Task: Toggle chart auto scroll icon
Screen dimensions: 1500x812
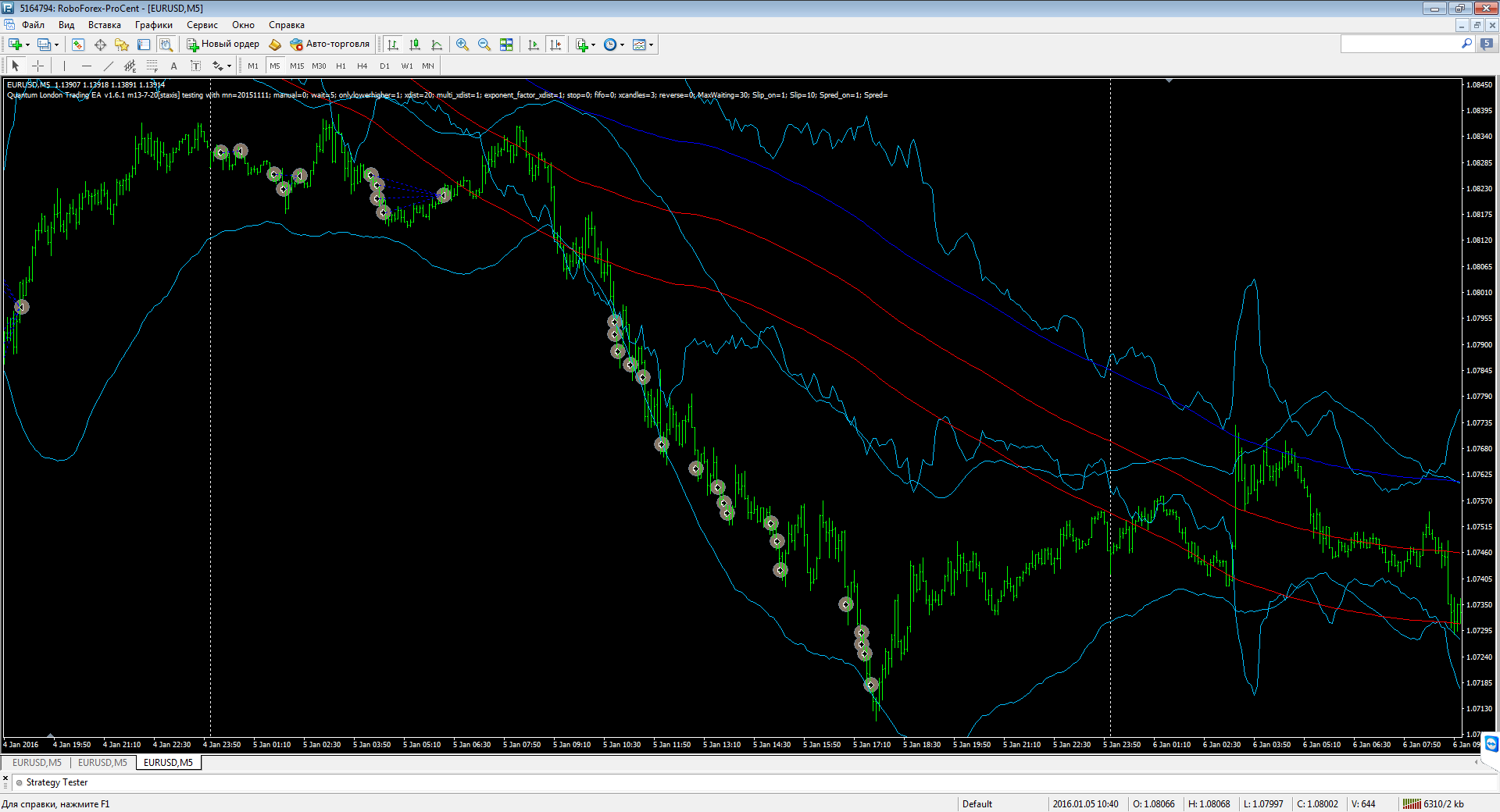Action: pos(534,45)
